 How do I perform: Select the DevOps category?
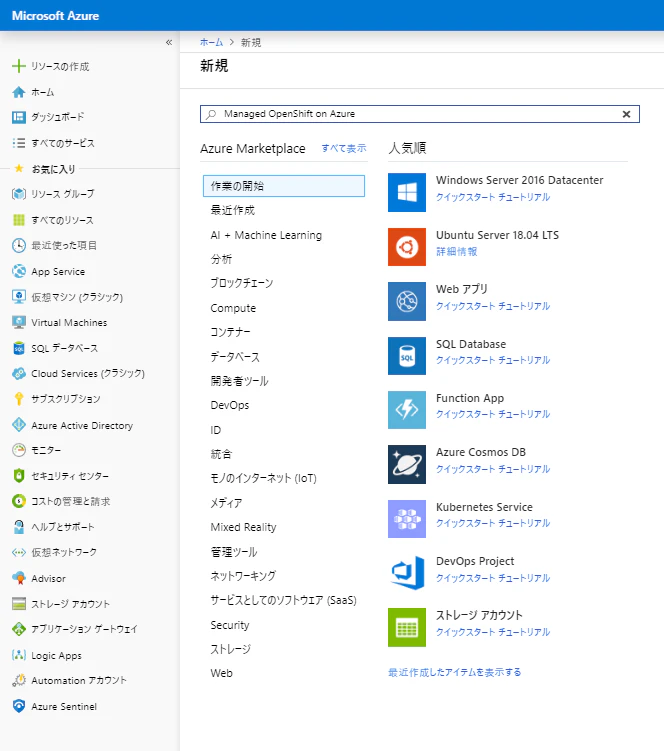(229, 405)
